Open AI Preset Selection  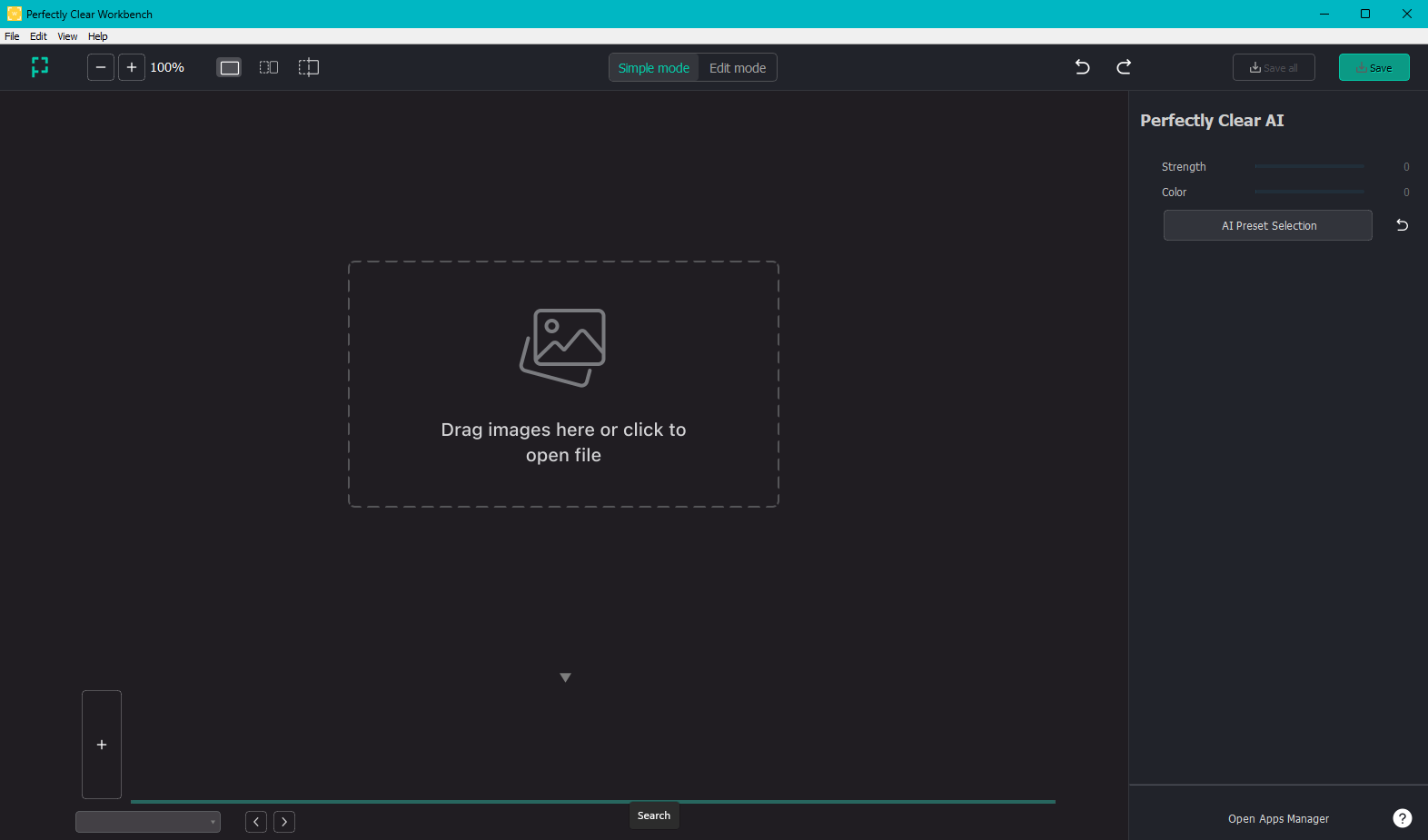tap(1268, 225)
